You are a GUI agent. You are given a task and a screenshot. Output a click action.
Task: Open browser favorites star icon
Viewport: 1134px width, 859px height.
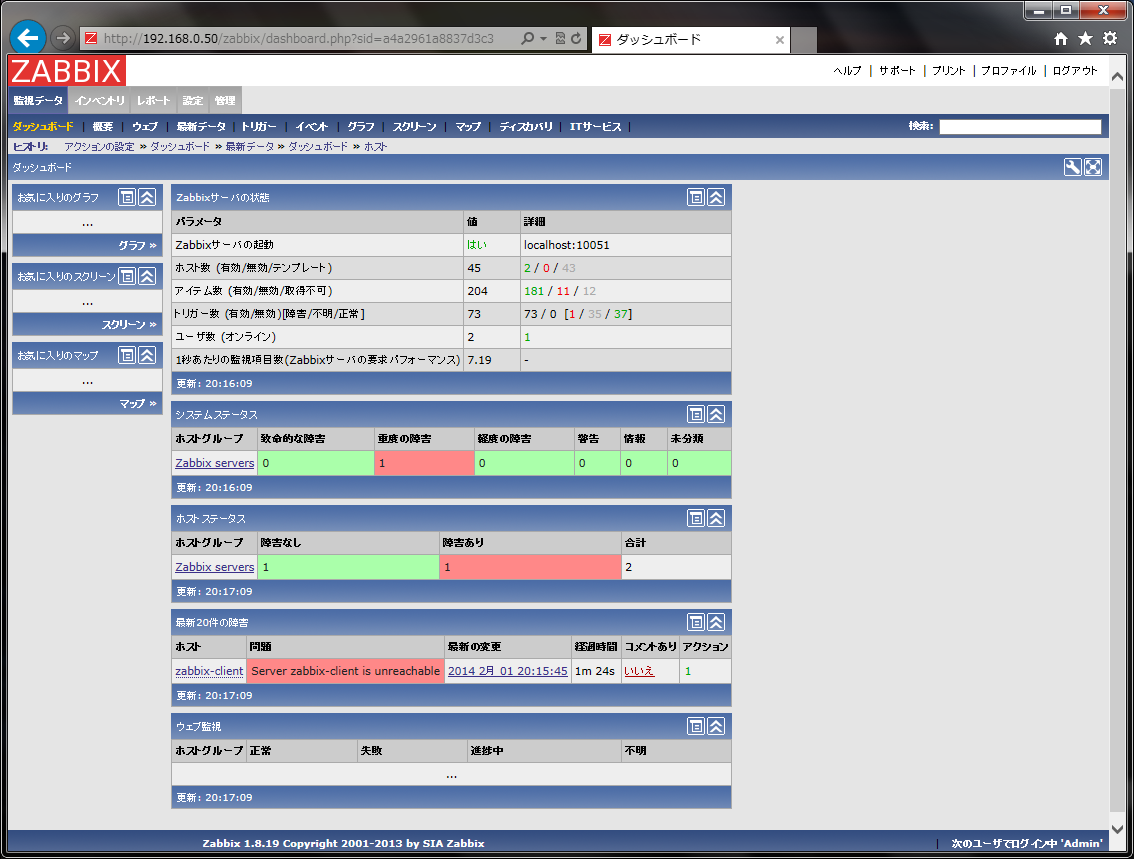pyautogui.click(x=1086, y=38)
